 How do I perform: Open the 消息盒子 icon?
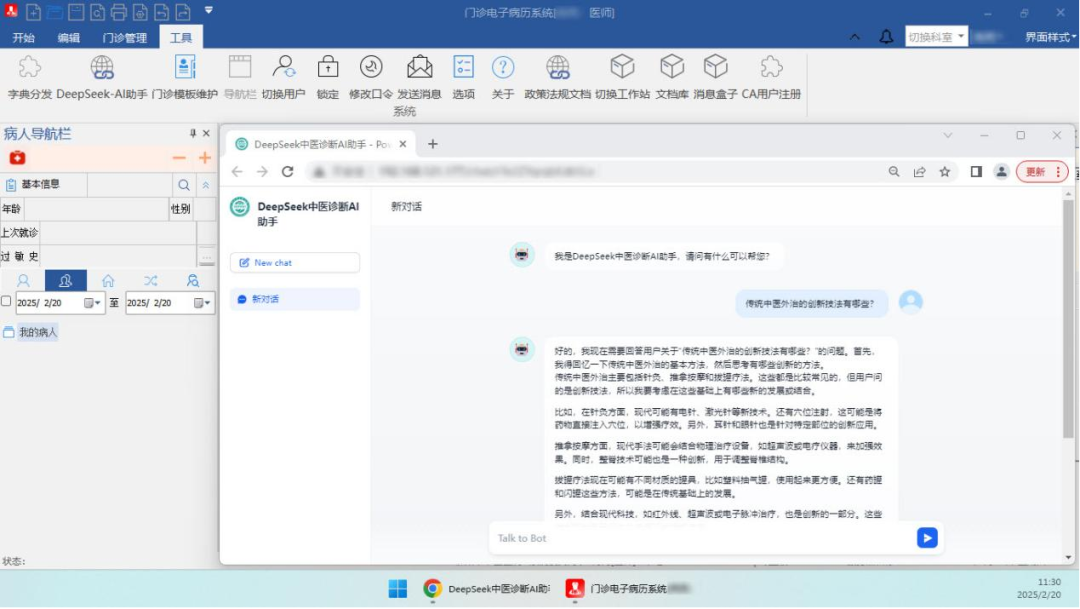click(x=716, y=77)
